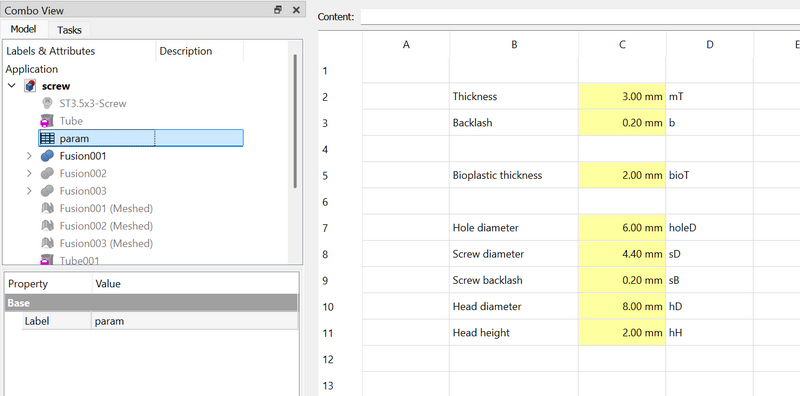Select Fusion002 gray fusion icon

(47, 174)
